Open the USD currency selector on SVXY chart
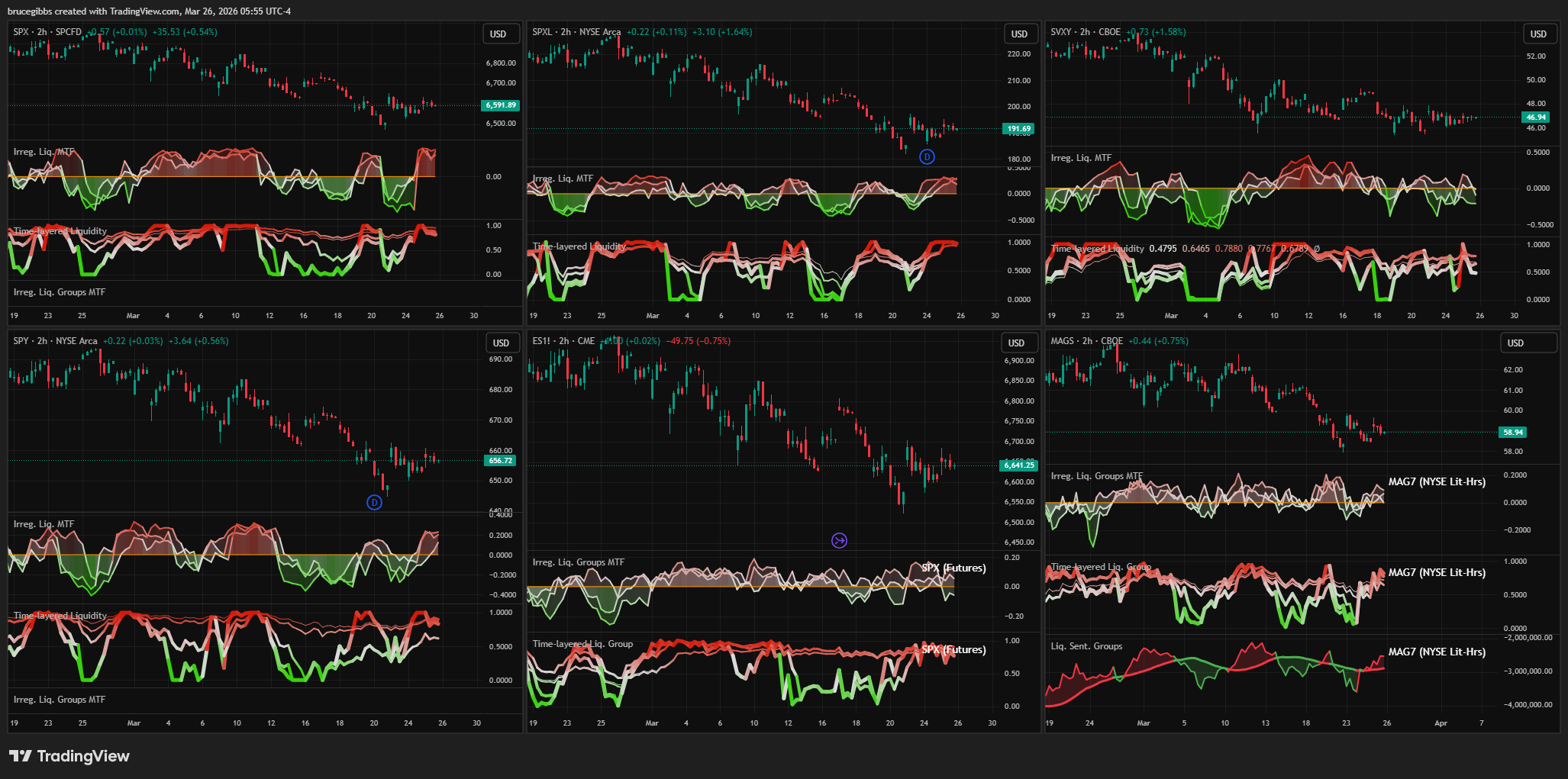This screenshot has height=779, width=1568. (1538, 34)
